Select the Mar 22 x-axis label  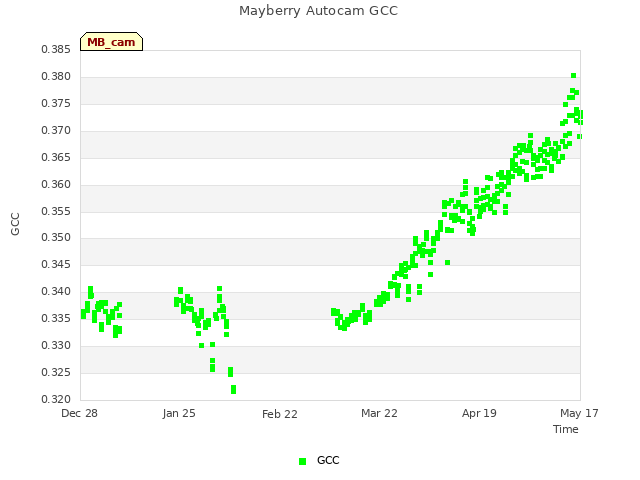coord(379,413)
